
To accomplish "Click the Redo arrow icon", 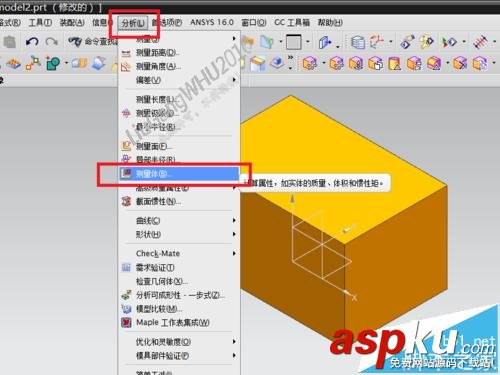I will 51,42.
